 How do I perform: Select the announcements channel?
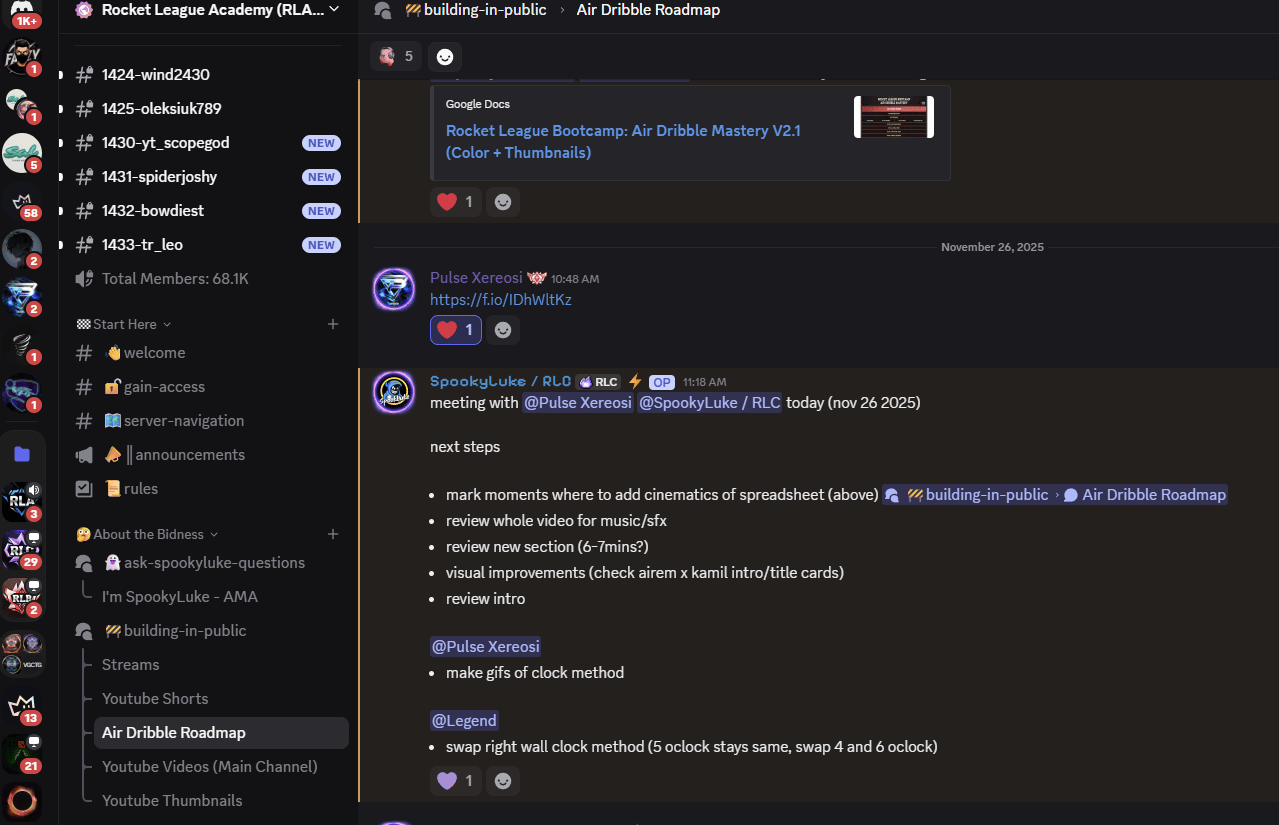click(190, 454)
